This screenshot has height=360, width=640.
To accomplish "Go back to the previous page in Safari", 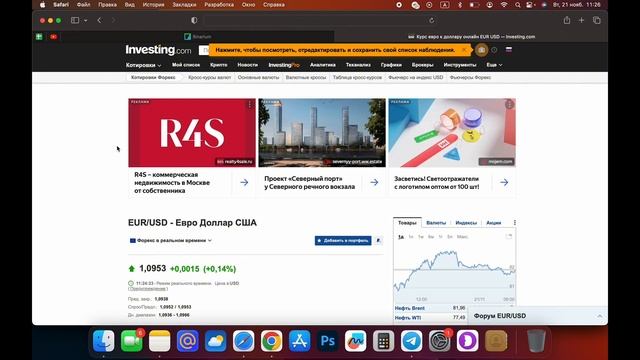I will (99, 20).
